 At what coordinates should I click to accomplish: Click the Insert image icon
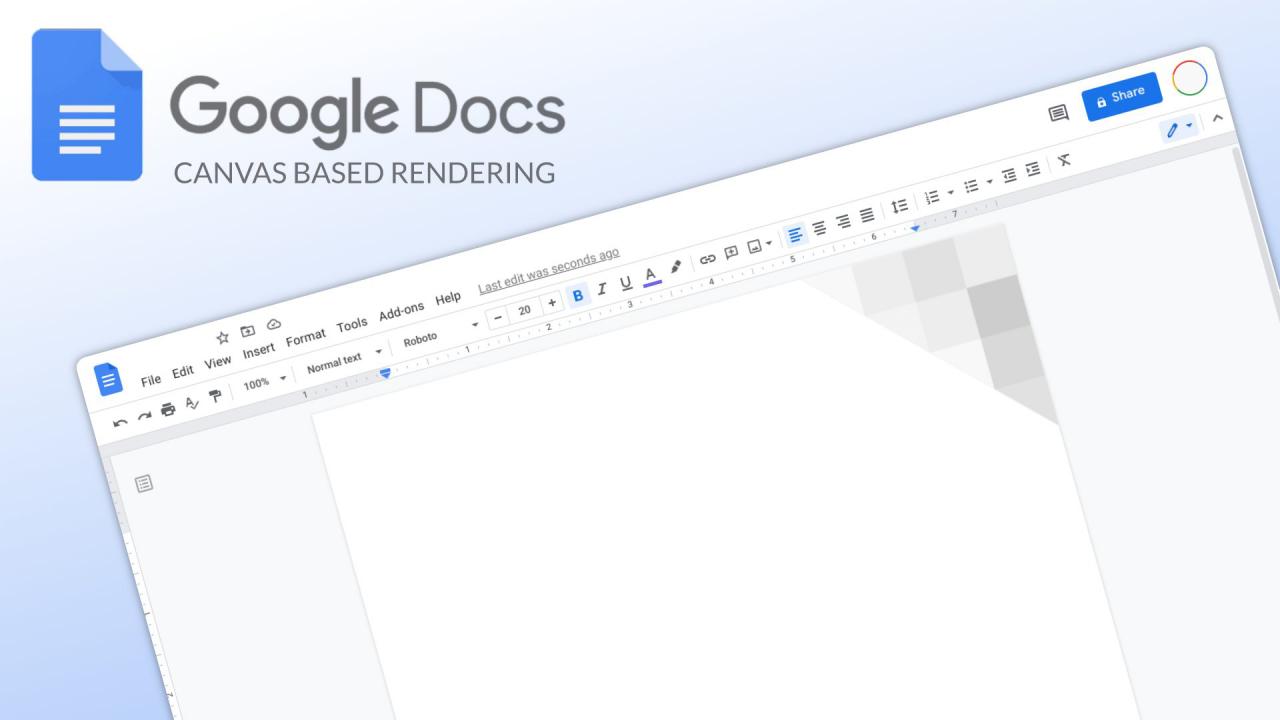click(754, 245)
